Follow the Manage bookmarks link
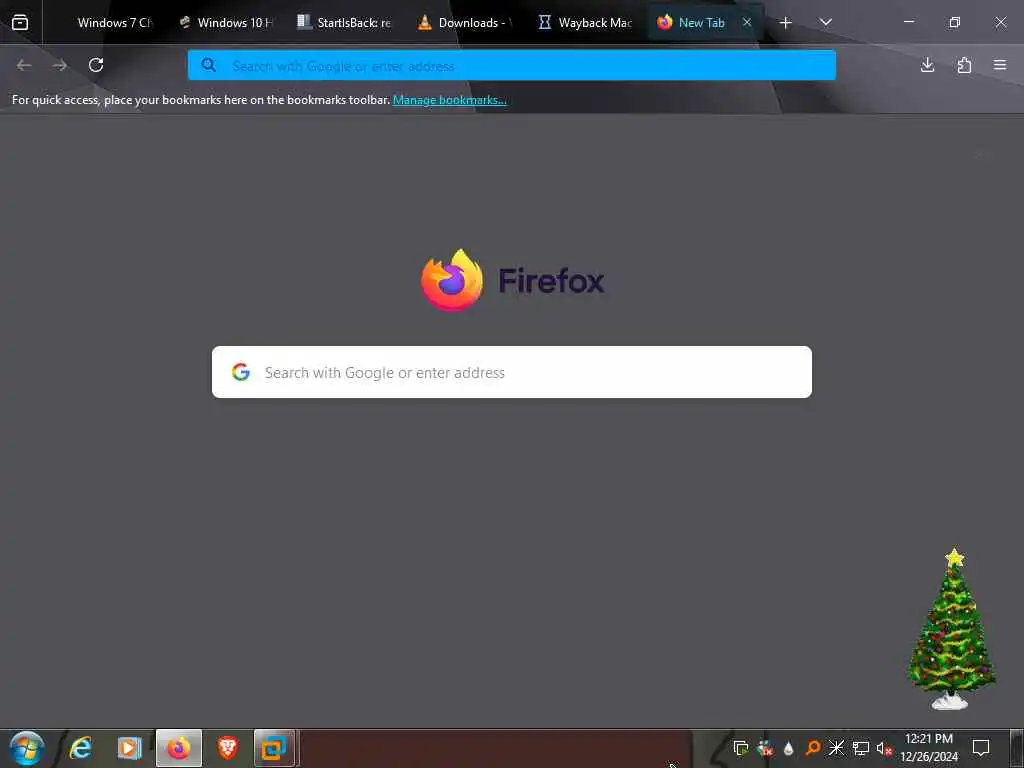The height and width of the screenshot is (768, 1024). tap(449, 100)
